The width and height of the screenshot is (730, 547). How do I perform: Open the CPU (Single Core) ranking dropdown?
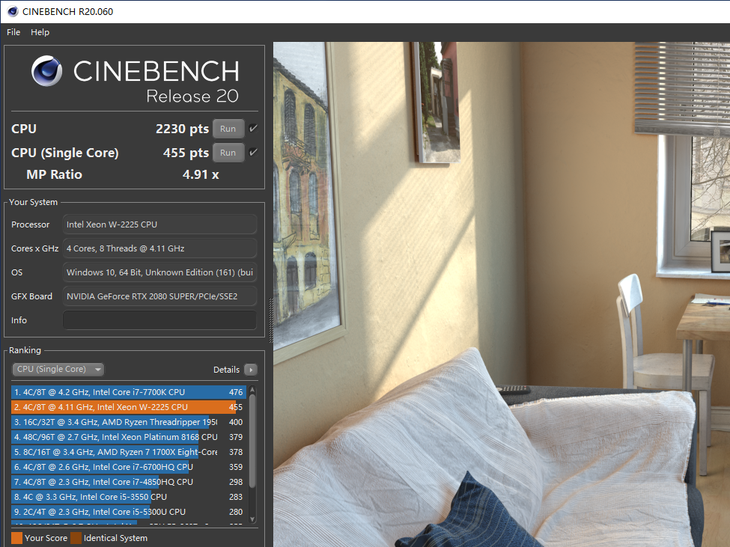coord(58,369)
